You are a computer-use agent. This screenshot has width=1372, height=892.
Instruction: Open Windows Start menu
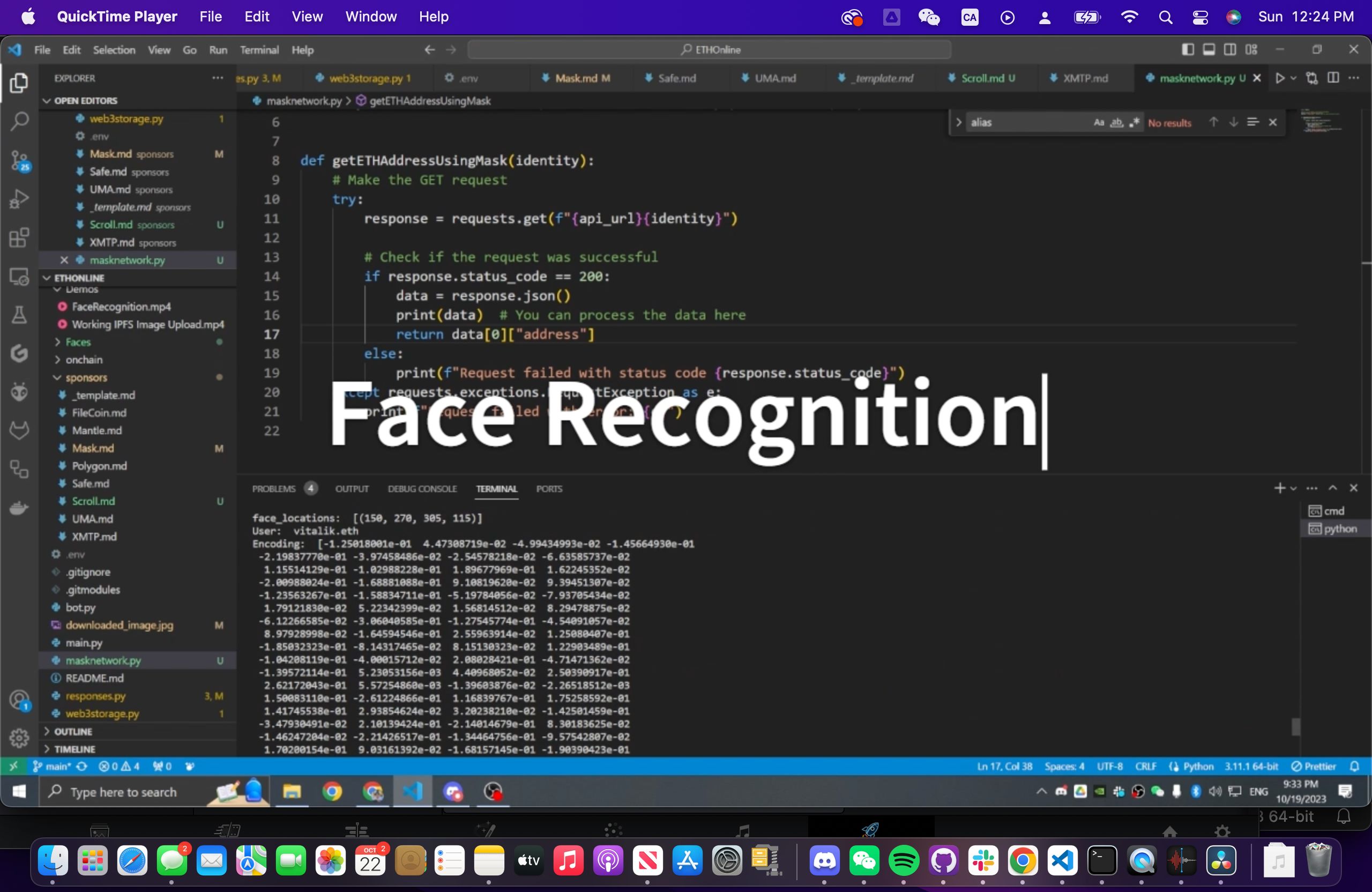pyautogui.click(x=19, y=792)
